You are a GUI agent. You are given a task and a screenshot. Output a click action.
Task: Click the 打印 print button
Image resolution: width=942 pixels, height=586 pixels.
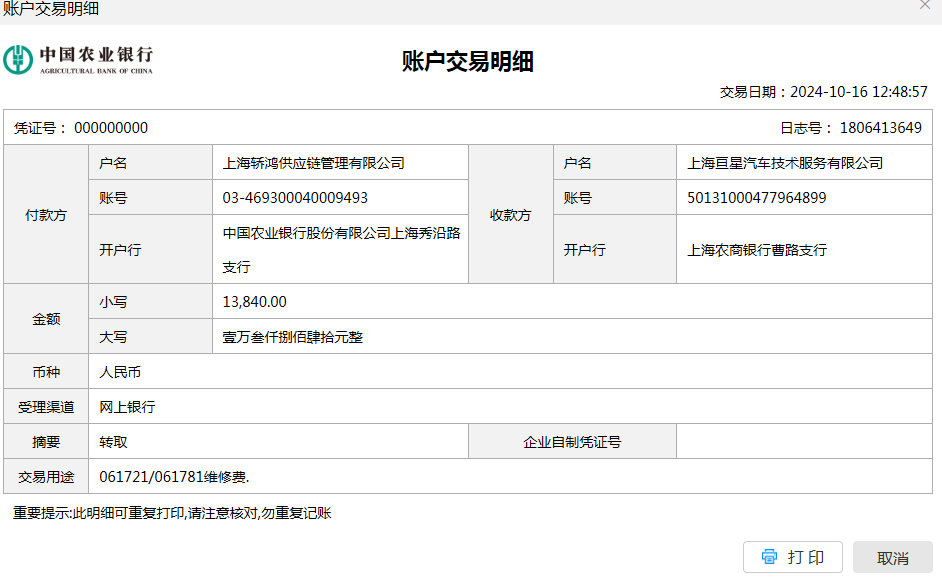[793, 557]
